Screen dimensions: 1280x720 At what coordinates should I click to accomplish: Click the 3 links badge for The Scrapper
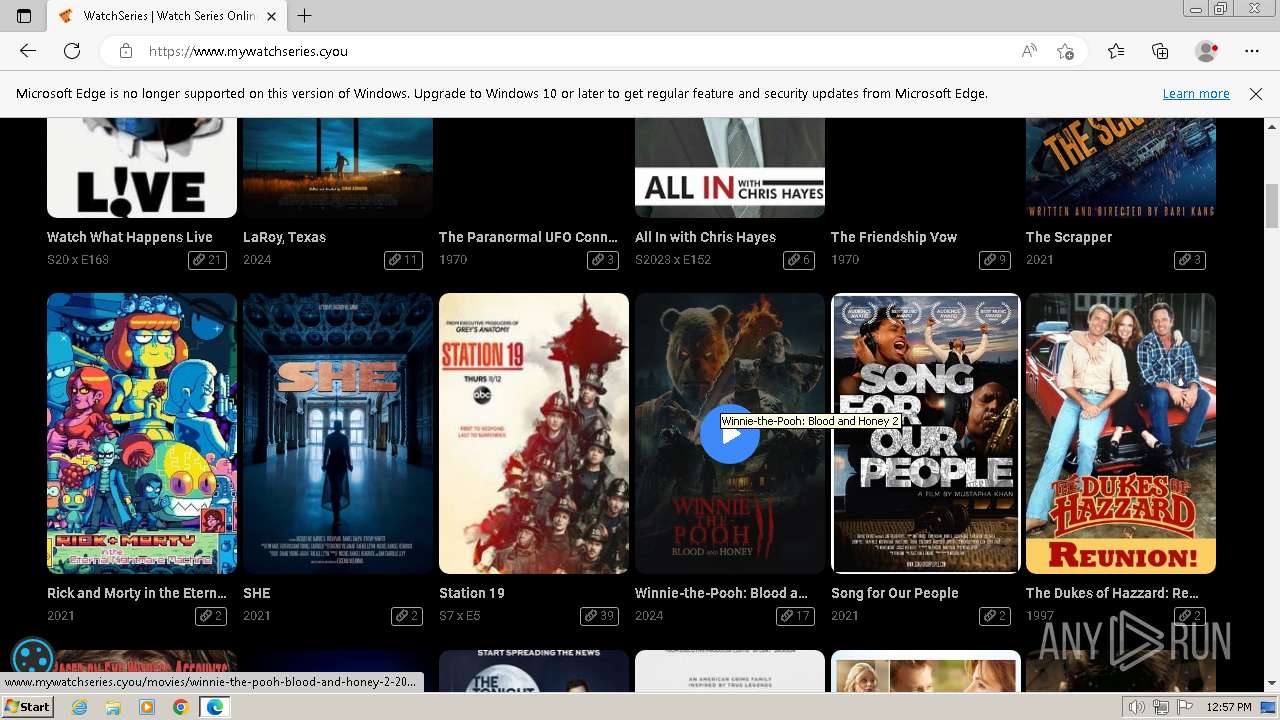coord(1190,260)
